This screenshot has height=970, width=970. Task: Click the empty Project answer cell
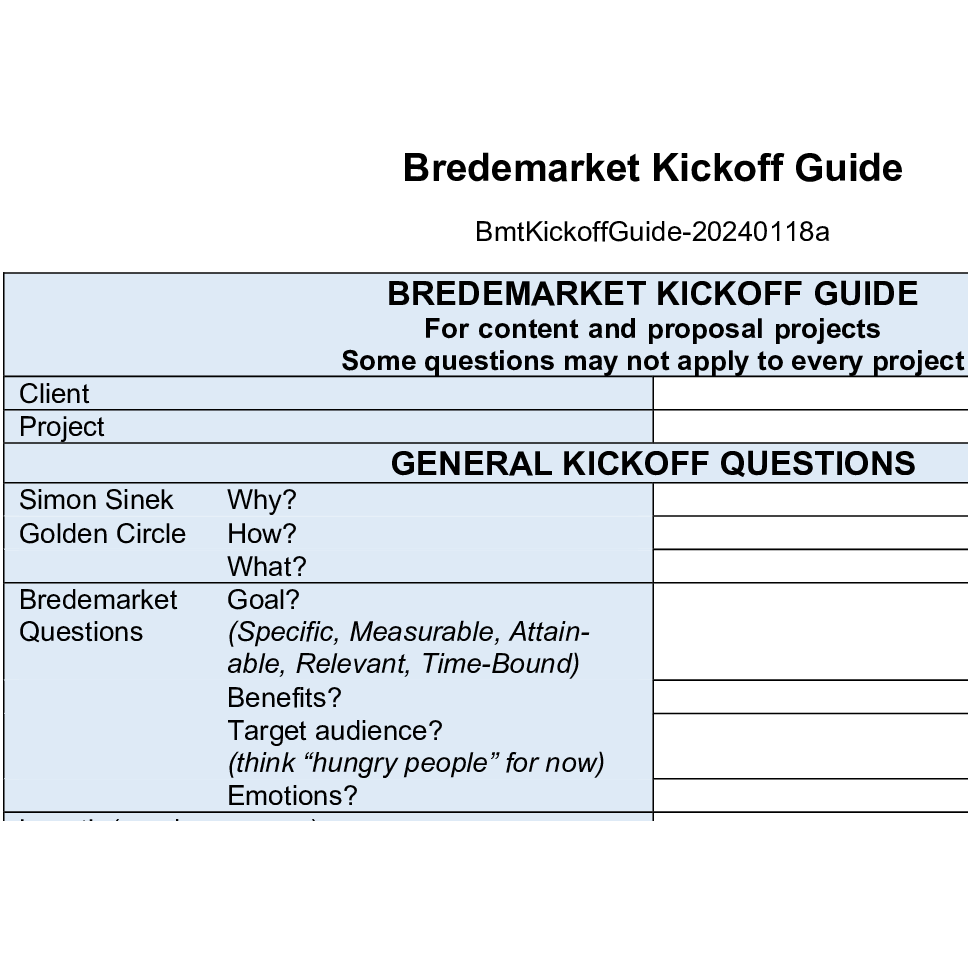[810, 427]
